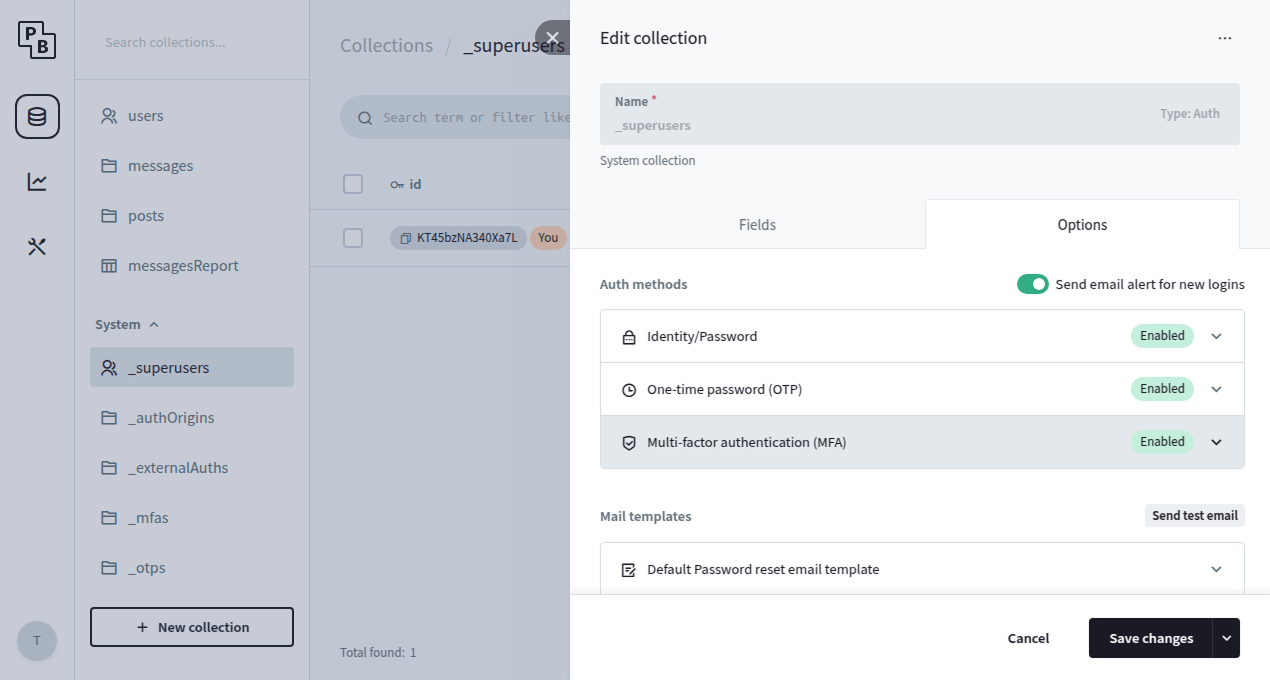Click the shield icon for Multi-factor authentication
The width and height of the screenshot is (1270, 680).
pyautogui.click(x=627, y=442)
